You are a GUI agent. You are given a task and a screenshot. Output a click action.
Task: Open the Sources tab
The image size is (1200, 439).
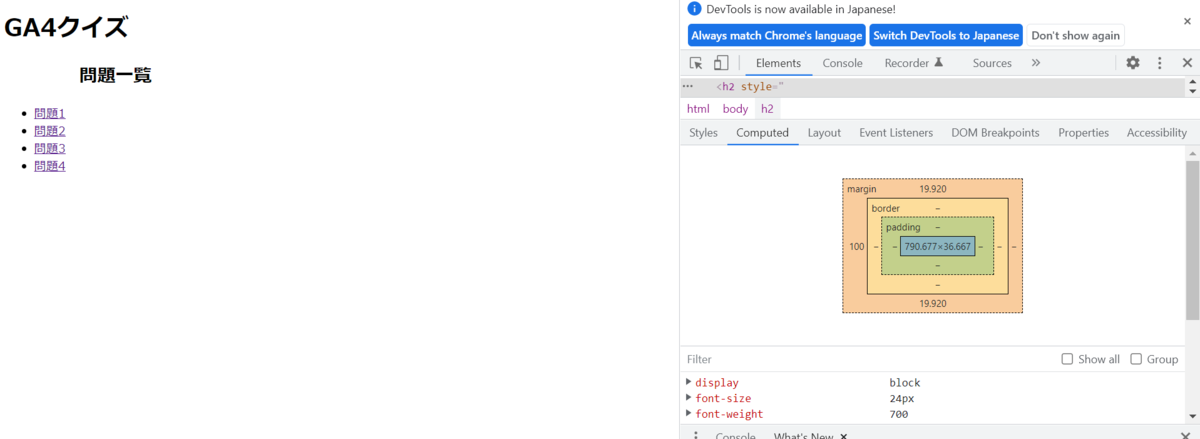point(992,63)
